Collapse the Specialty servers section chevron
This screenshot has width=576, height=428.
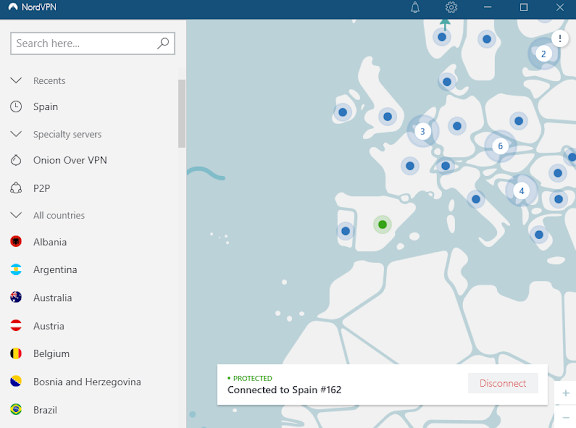pos(16,134)
